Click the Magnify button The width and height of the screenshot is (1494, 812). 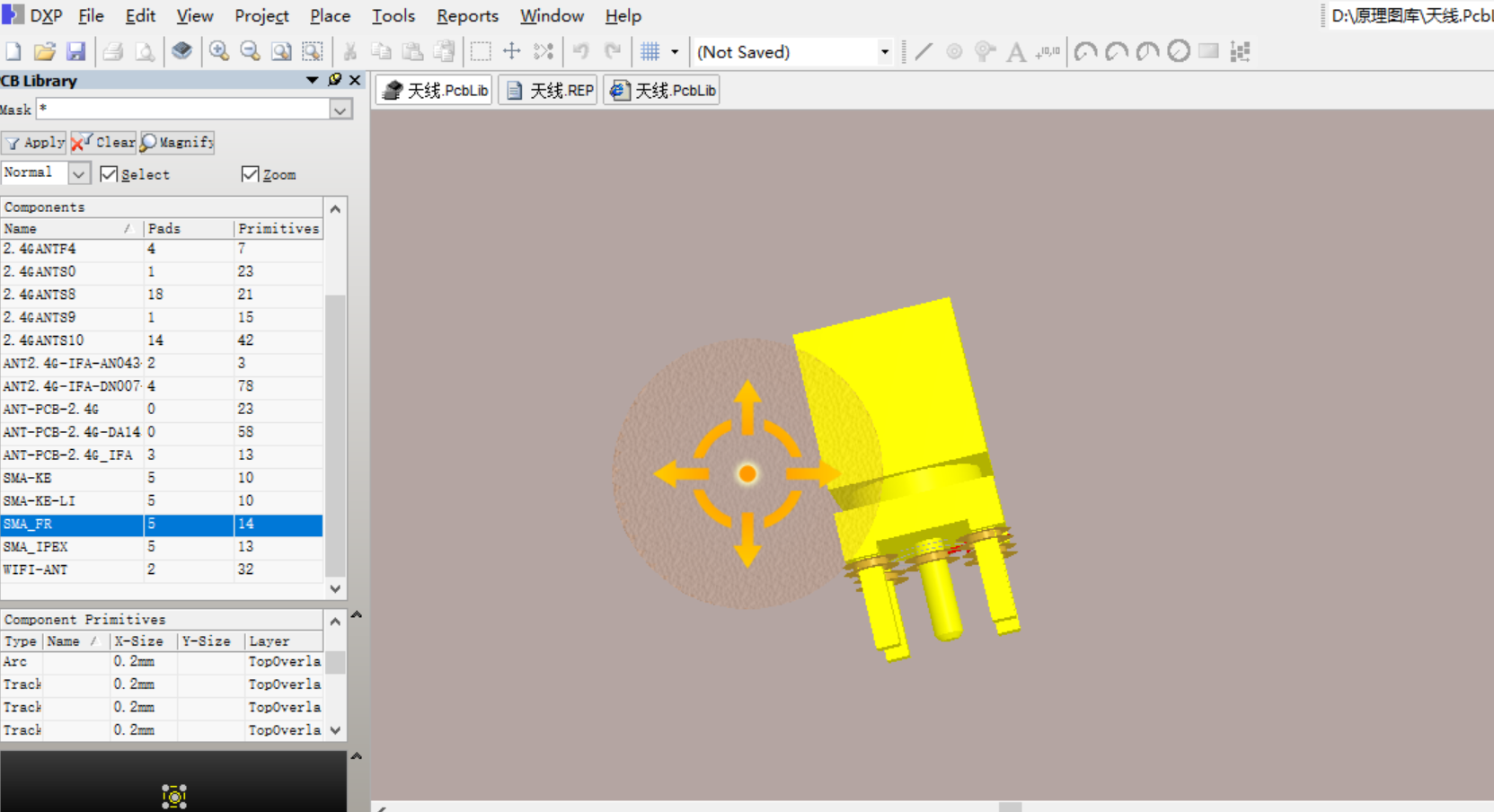pyautogui.click(x=177, y=142)
